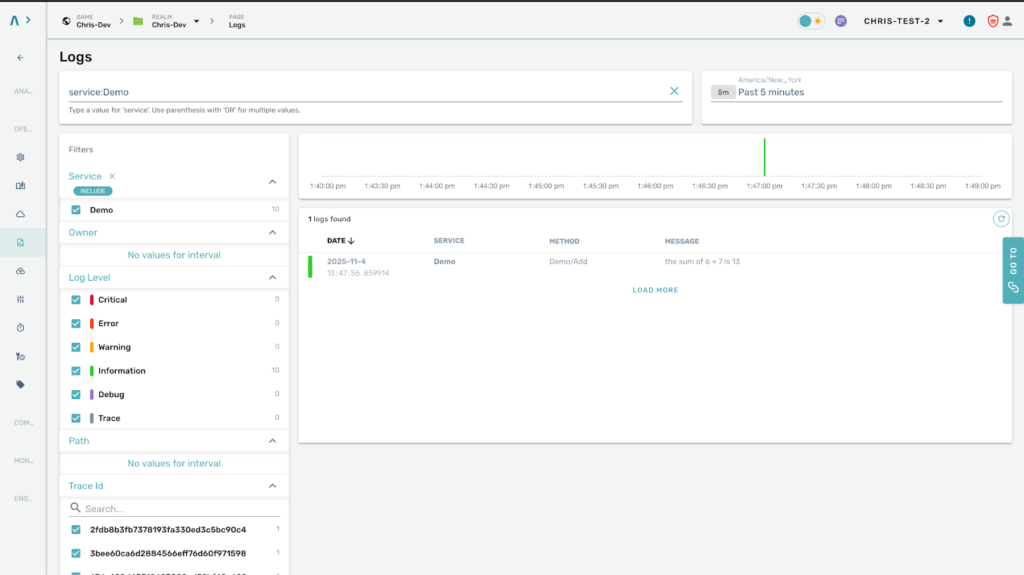The image size is (1024, 575).
Task: Toggle the light/dark theme switch
Action: click(811, 21)
